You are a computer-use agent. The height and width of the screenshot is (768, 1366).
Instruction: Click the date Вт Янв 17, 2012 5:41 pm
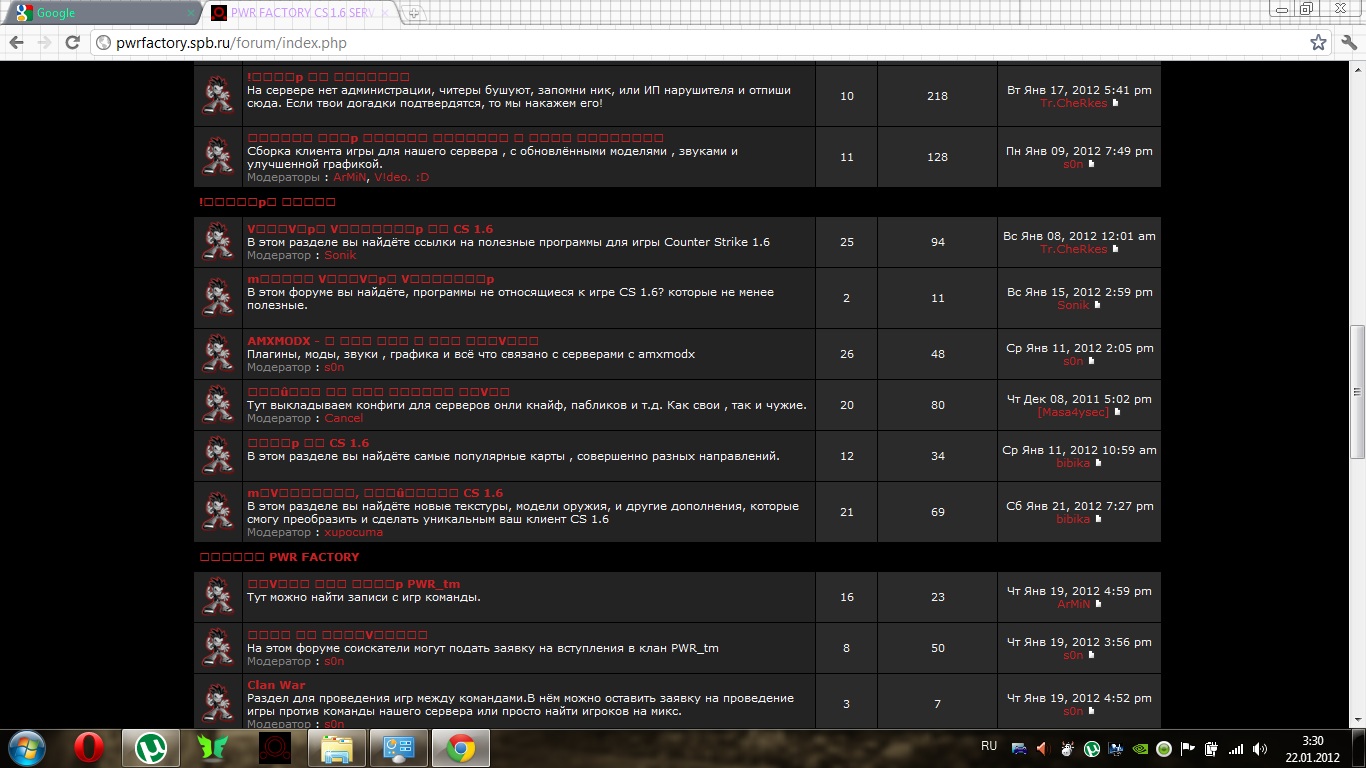click(1079, 90)
